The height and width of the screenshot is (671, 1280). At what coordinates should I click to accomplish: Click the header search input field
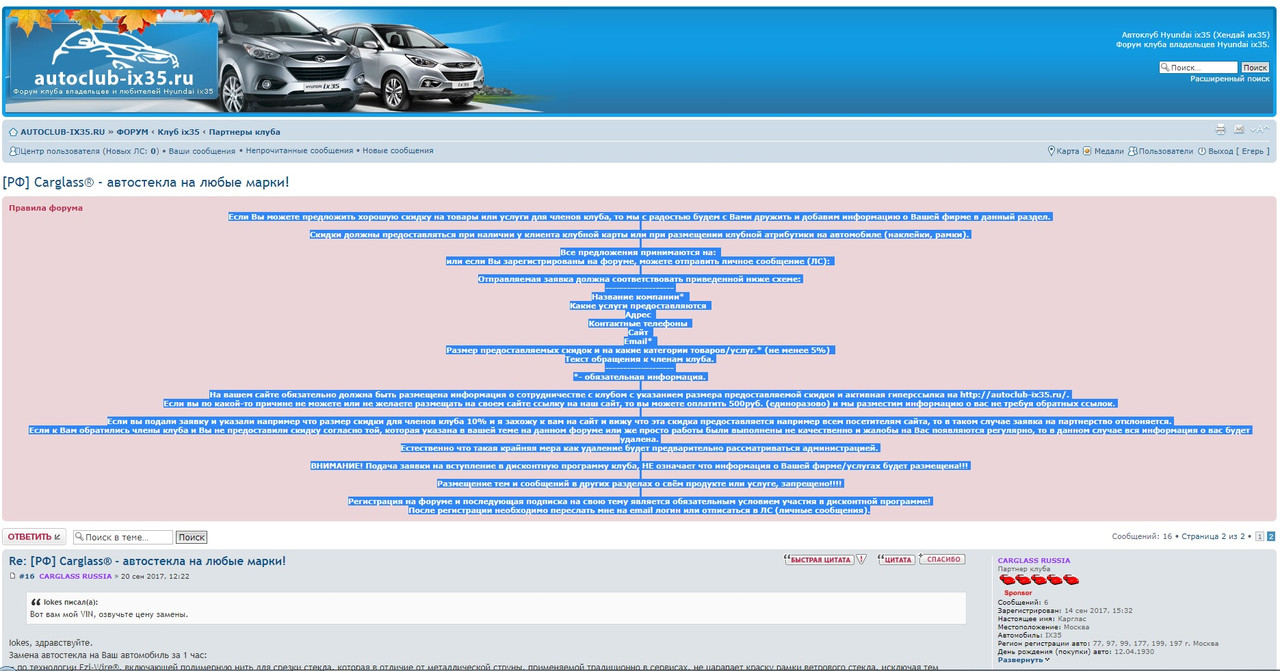click(x=1199, y=67)
